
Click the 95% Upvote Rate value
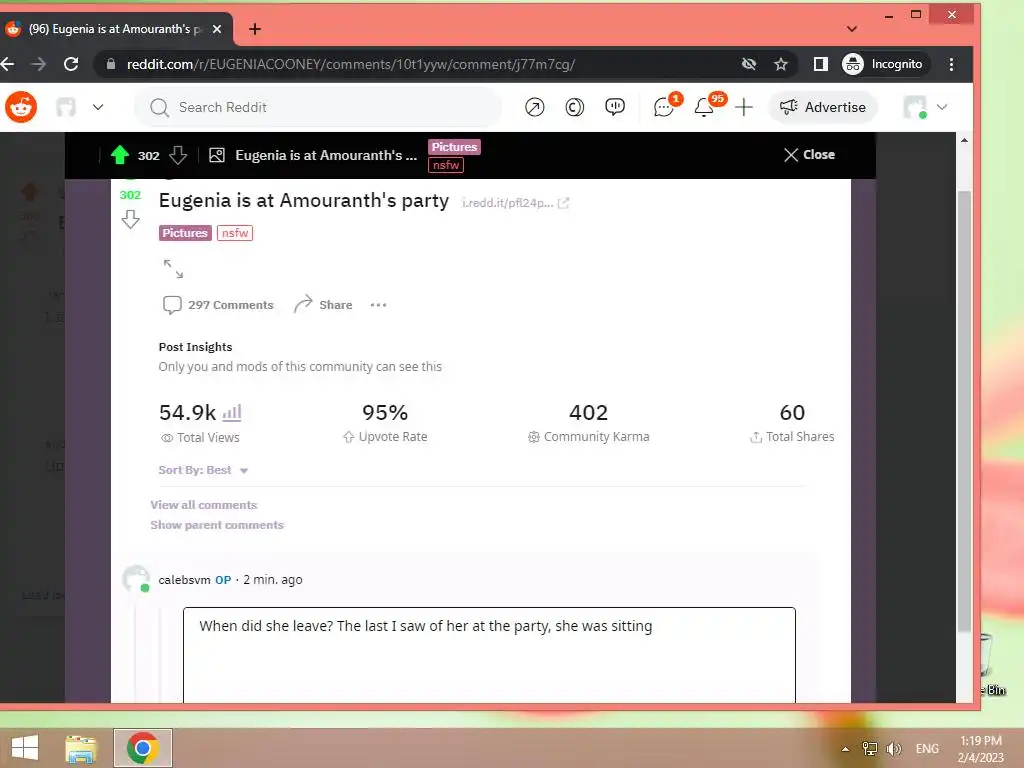(385, 413)
